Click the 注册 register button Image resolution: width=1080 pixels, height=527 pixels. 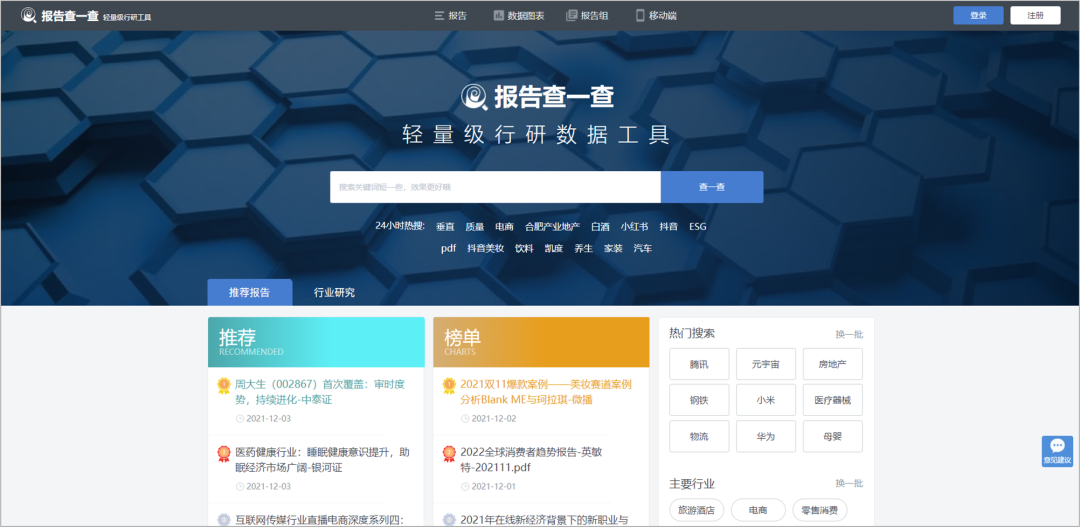click(x=1035, y=15)
